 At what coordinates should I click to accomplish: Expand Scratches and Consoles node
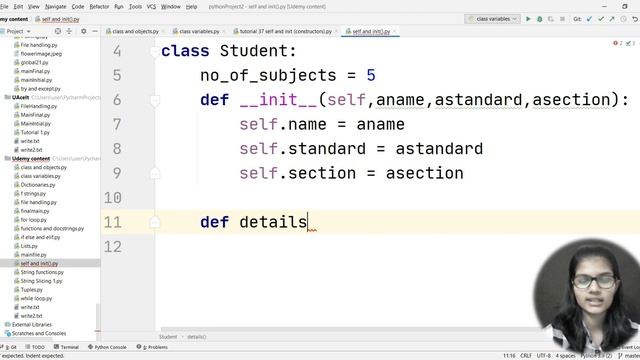(x=38, y=333)
